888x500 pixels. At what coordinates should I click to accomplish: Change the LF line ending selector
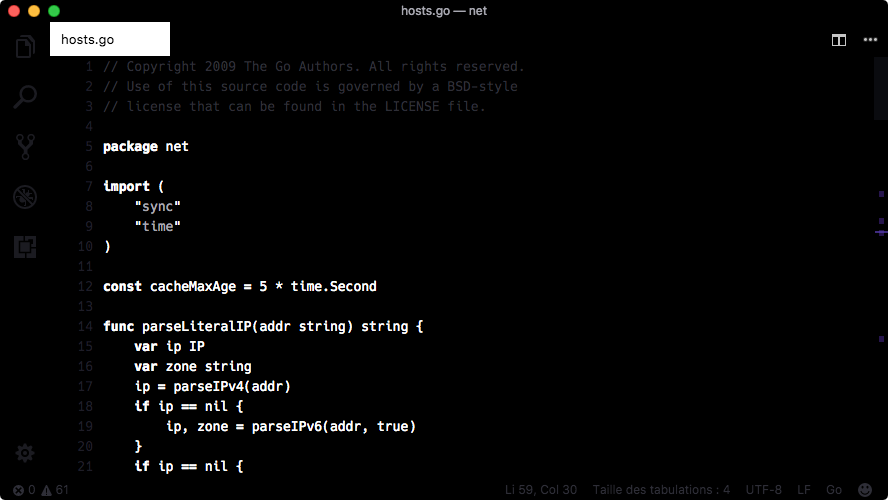804,490
